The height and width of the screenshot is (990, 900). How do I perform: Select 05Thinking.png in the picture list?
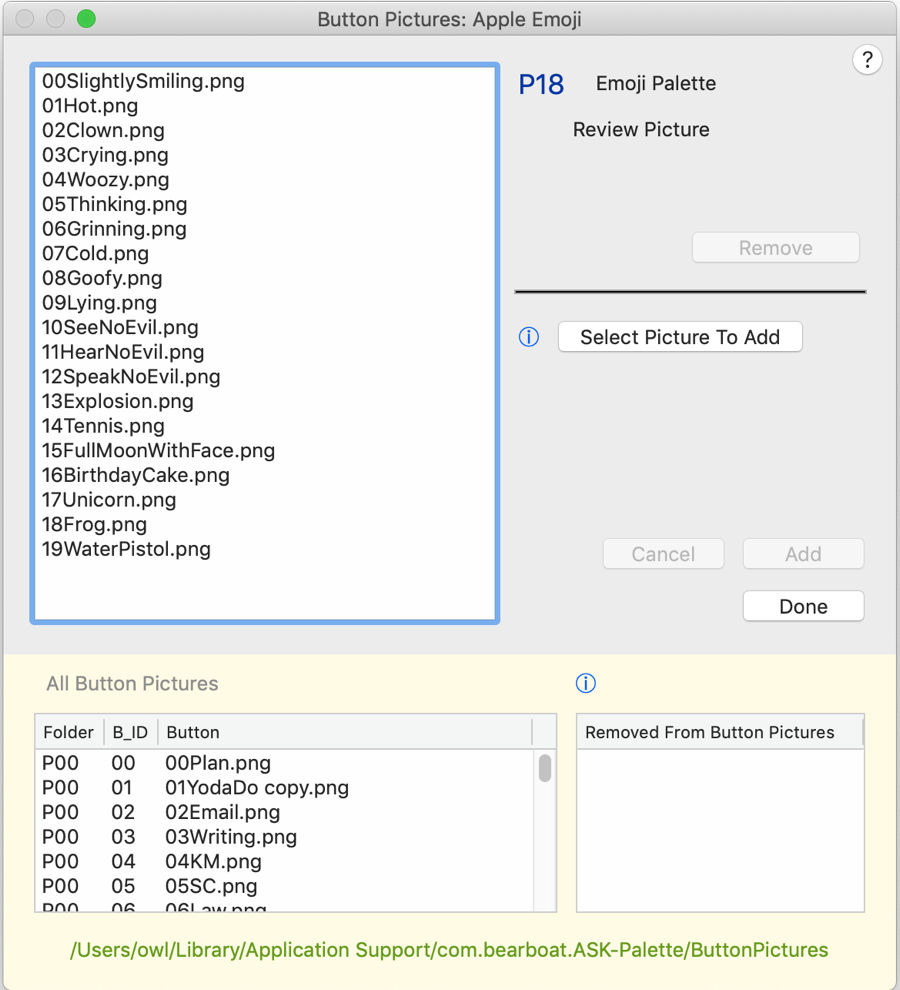(114, 204)
